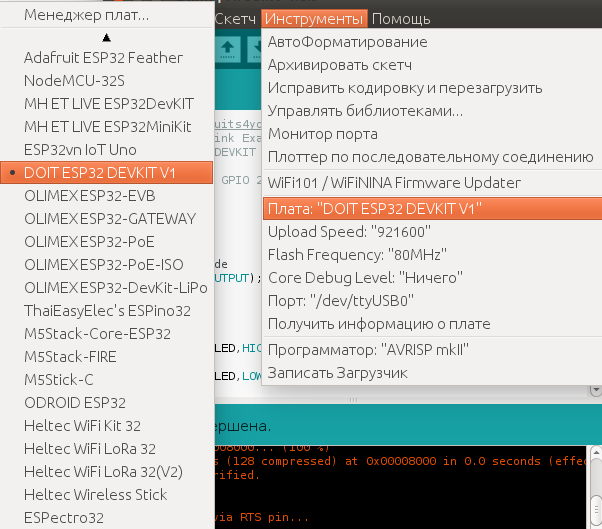Click Управлять библиотеками menu entry

click(365, 110)
